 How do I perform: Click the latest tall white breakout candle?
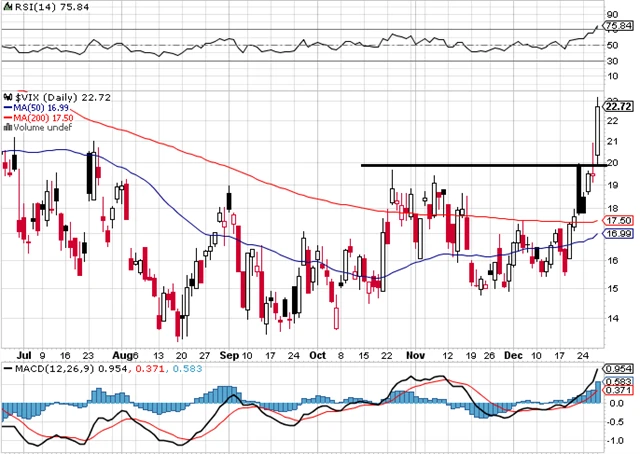(598, 131)
